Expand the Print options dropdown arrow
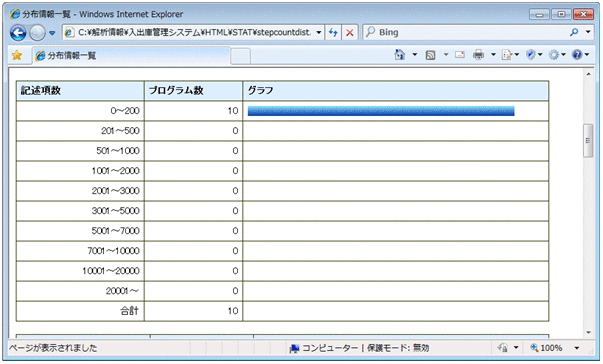The image size is (603, 364). [x=493, y=55]
